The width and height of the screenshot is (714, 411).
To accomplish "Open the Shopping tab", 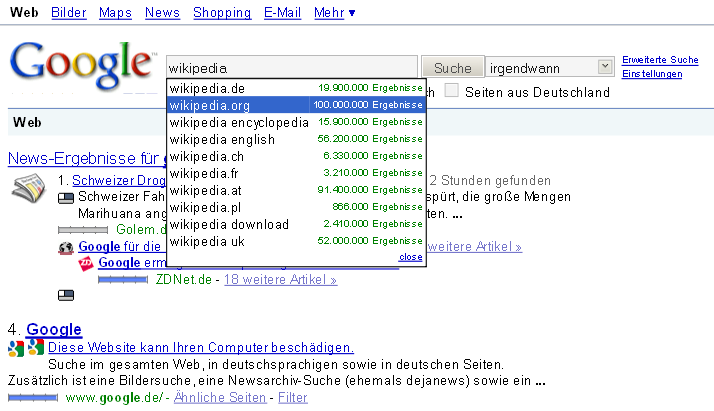I will click(222, 13).
